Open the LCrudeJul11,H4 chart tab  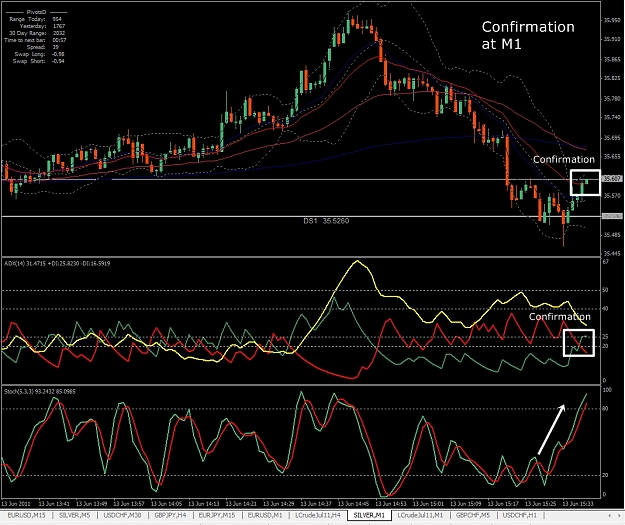(x=318, y=515)
